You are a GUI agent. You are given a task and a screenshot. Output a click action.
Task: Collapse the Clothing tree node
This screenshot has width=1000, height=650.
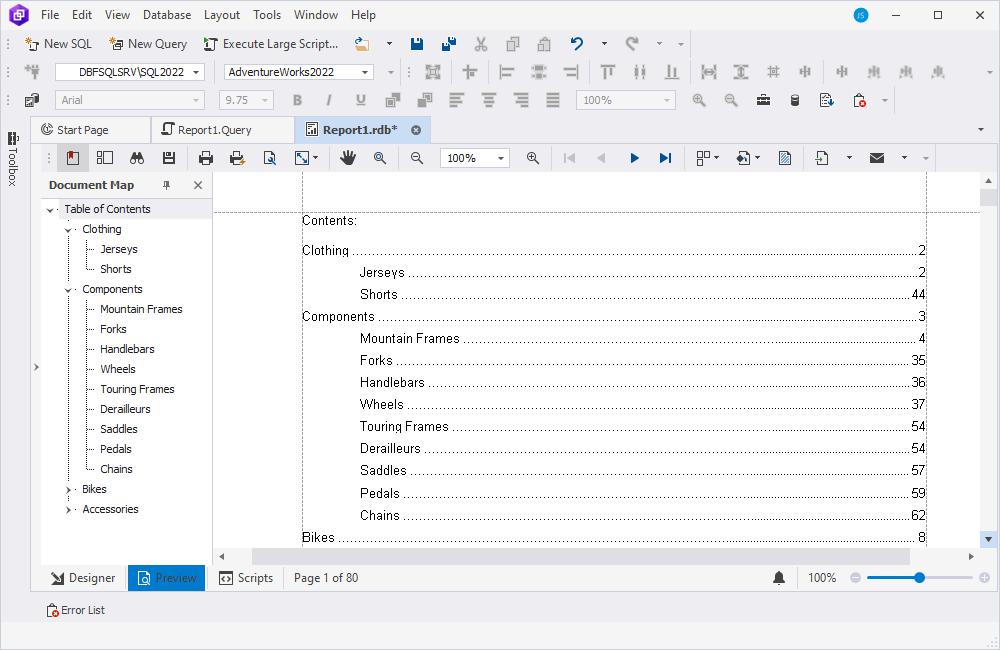(x=68, y=230)
